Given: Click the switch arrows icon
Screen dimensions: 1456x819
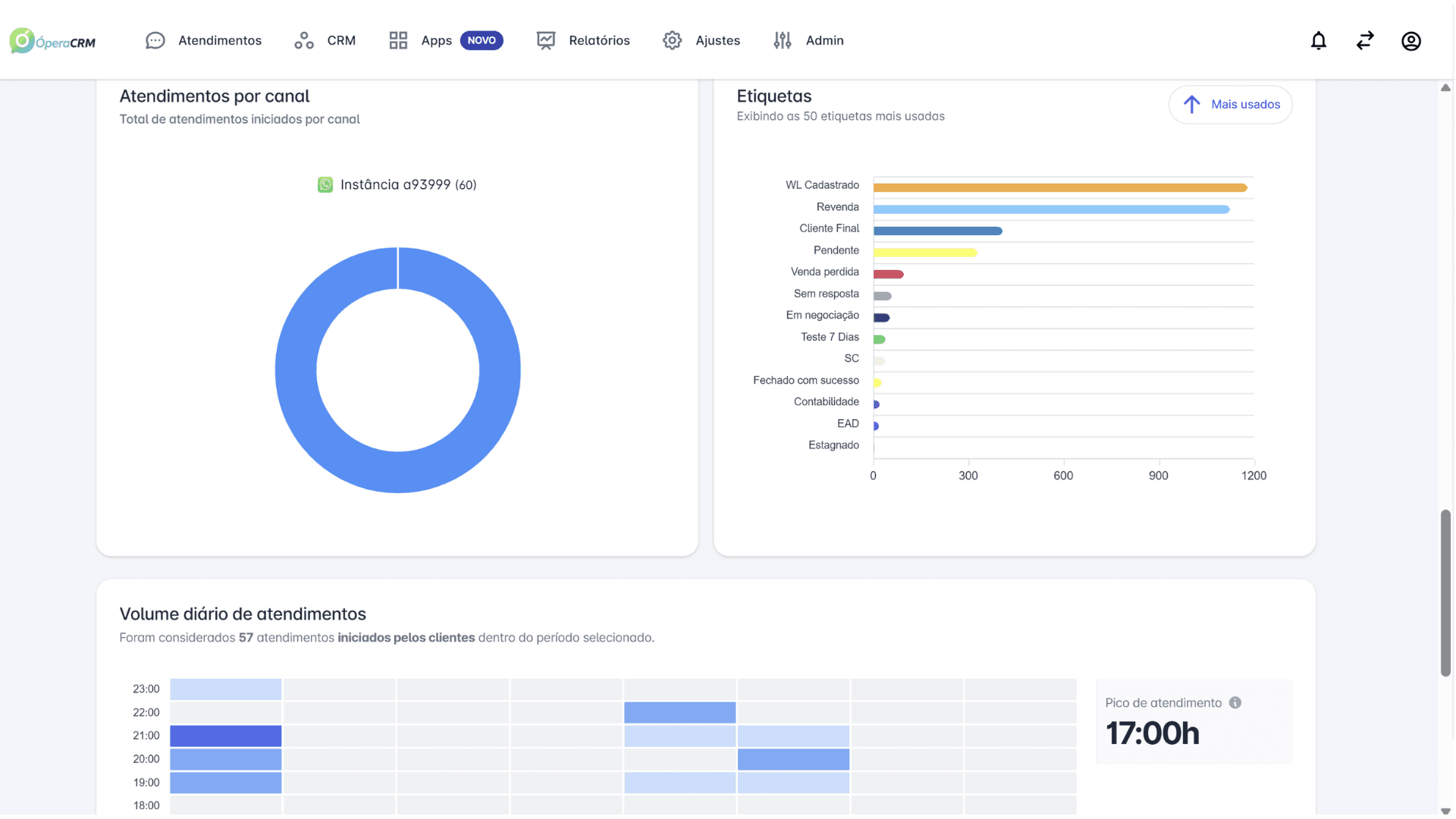Looking at the screenshot, I should (x=1365, y=41).
